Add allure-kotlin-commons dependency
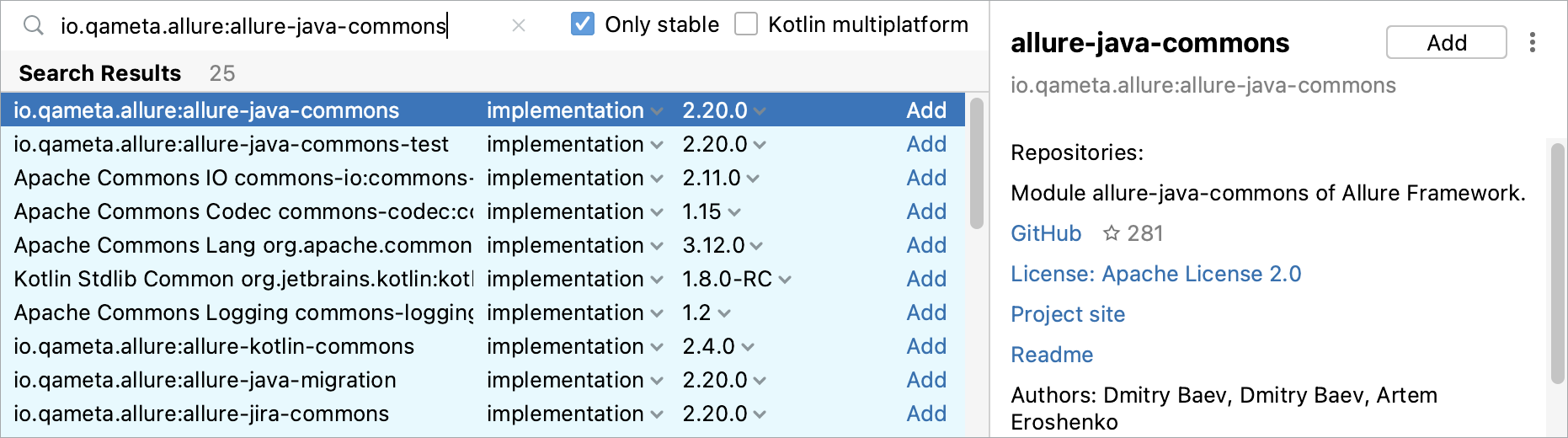Viewport: 1568px width, 438px height. (x=926, y=346)
